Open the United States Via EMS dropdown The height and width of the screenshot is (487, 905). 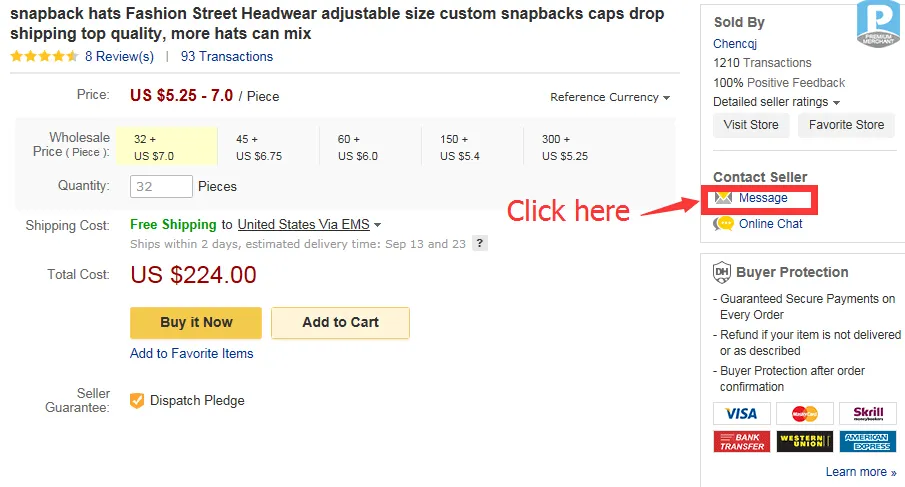(309, 224)
